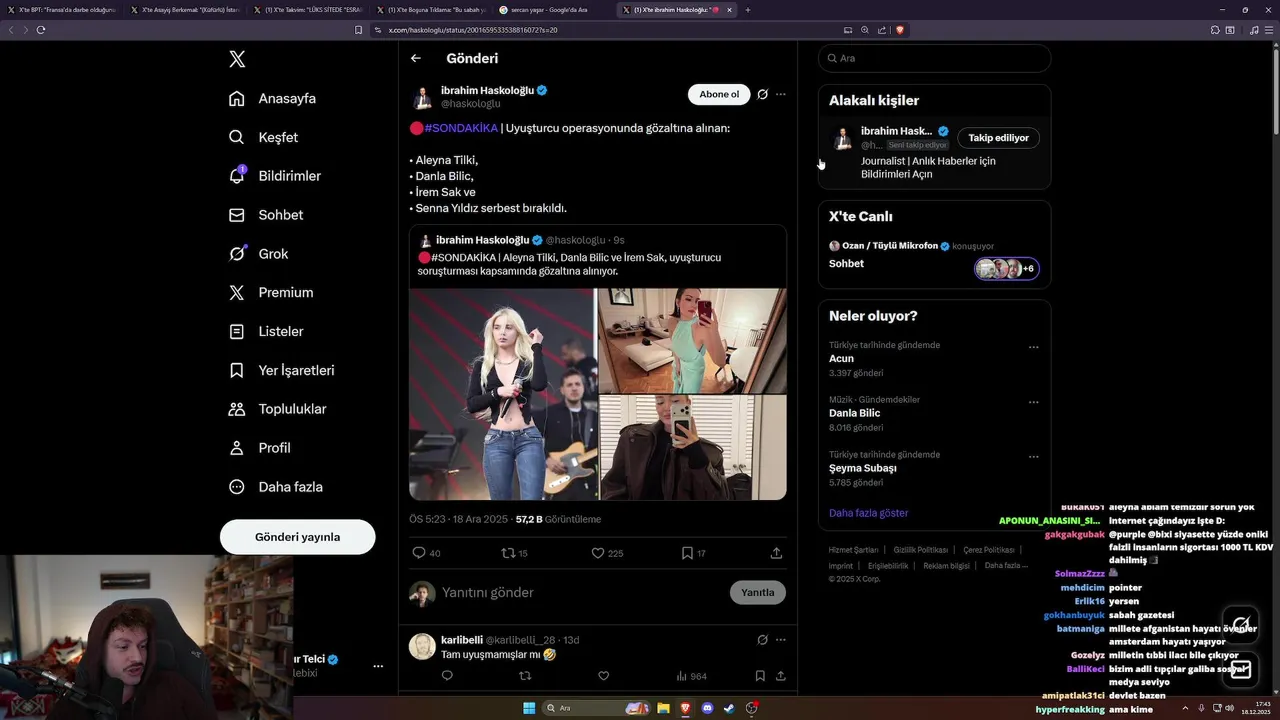Click the Yanıtla button

coord(758,592)
